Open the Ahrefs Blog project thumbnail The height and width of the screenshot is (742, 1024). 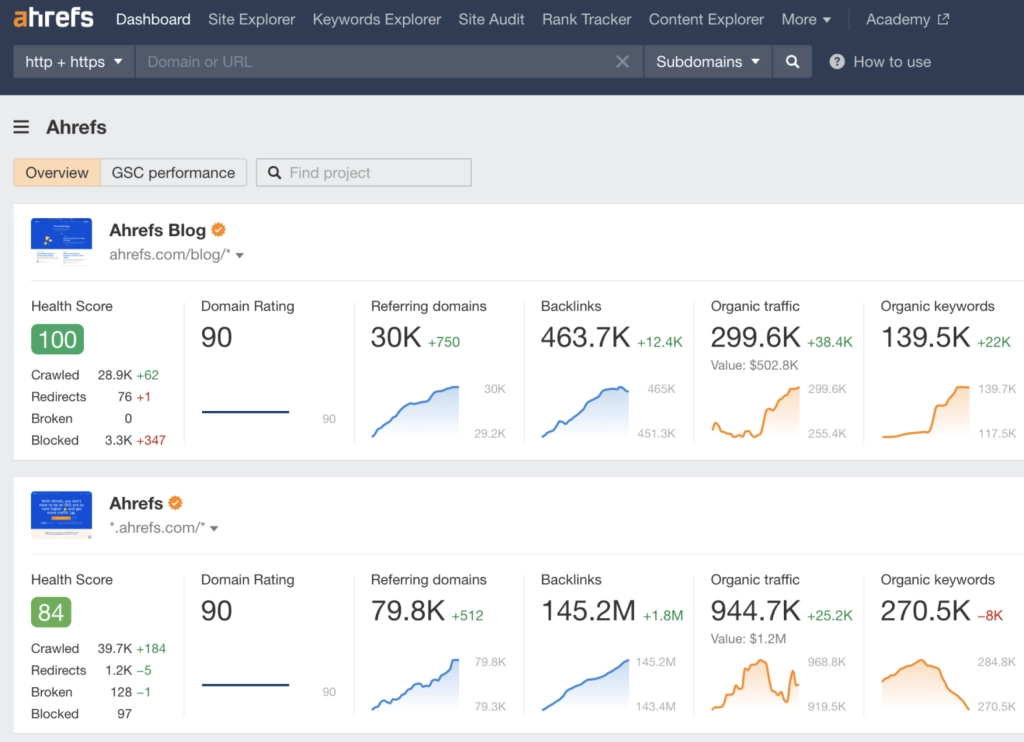[x=61, y=242]
